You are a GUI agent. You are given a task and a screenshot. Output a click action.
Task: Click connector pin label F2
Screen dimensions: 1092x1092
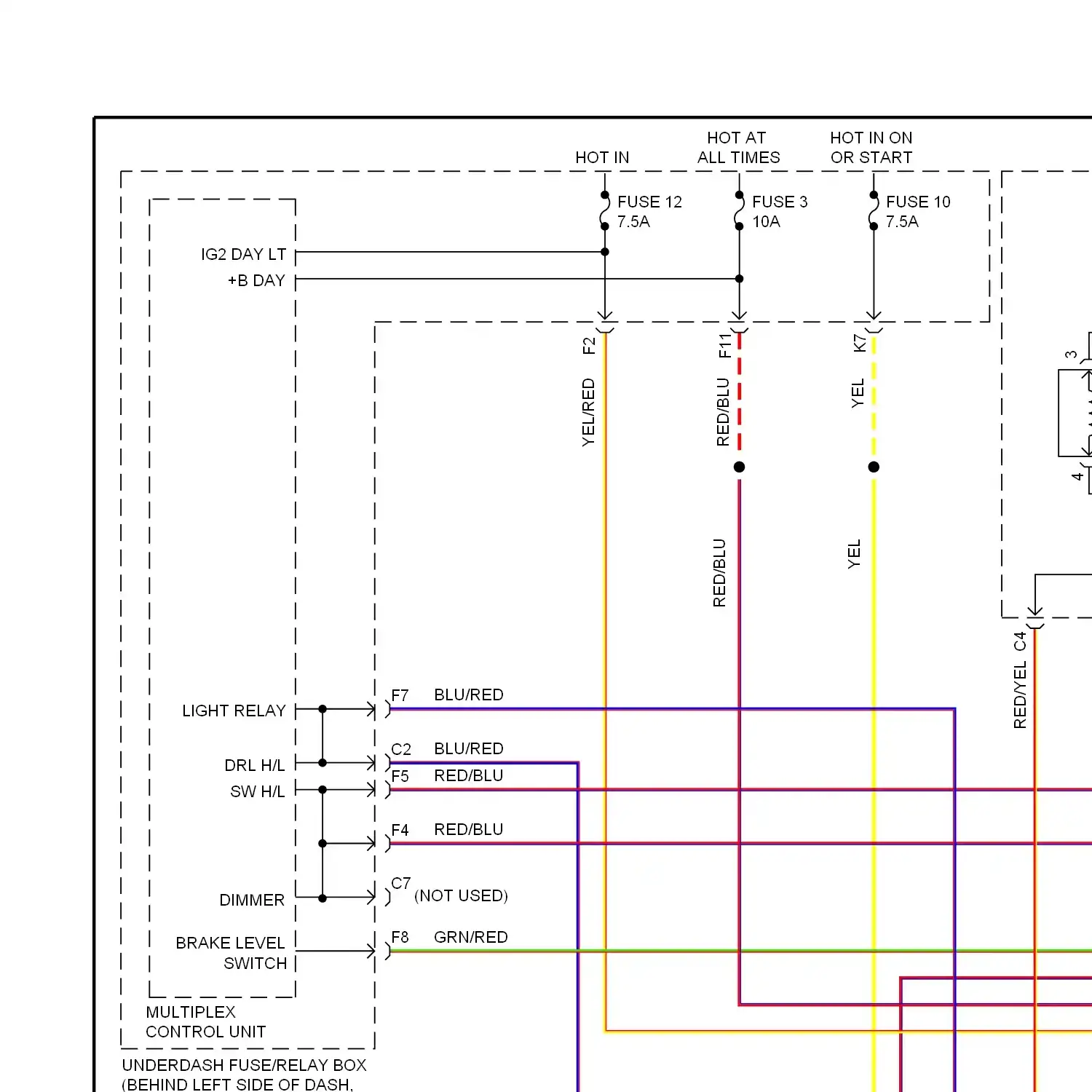(x=589, y=345)
